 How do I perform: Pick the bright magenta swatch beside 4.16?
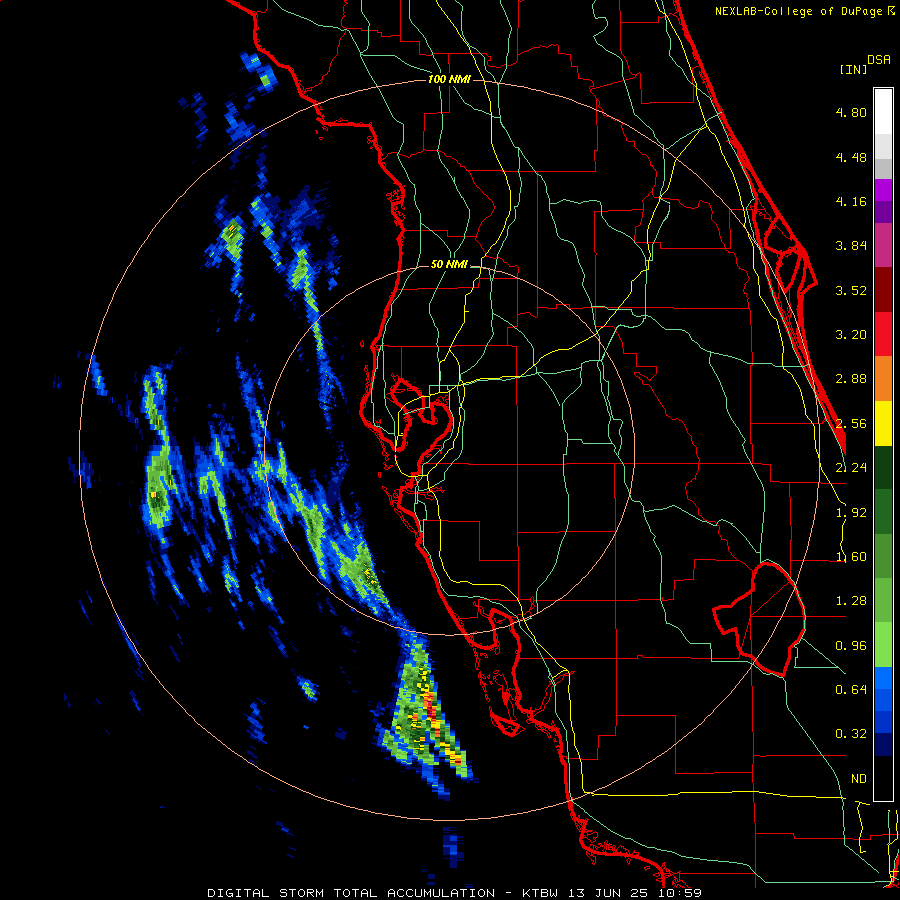click(x=883, y=190)
